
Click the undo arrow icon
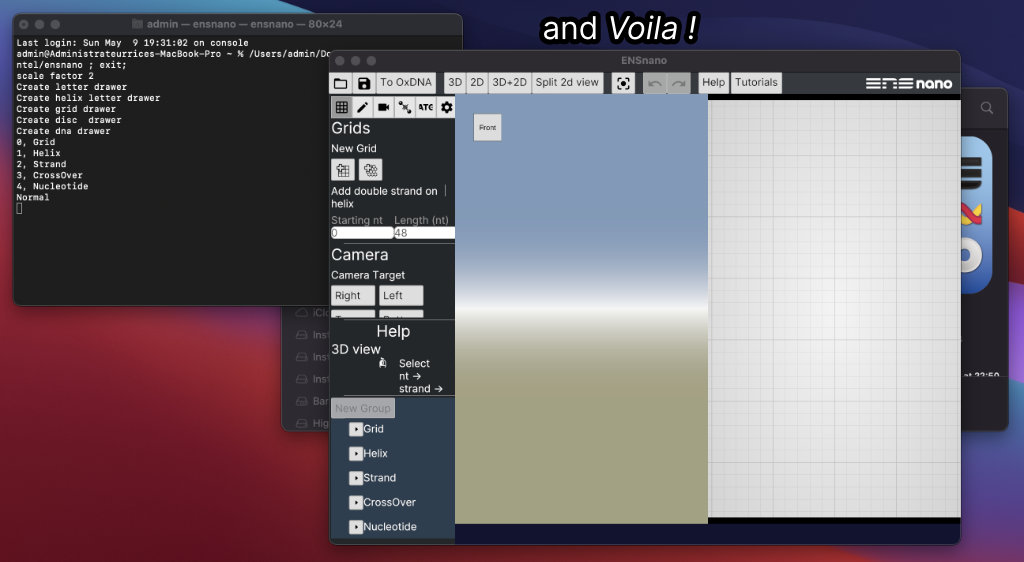655,84
